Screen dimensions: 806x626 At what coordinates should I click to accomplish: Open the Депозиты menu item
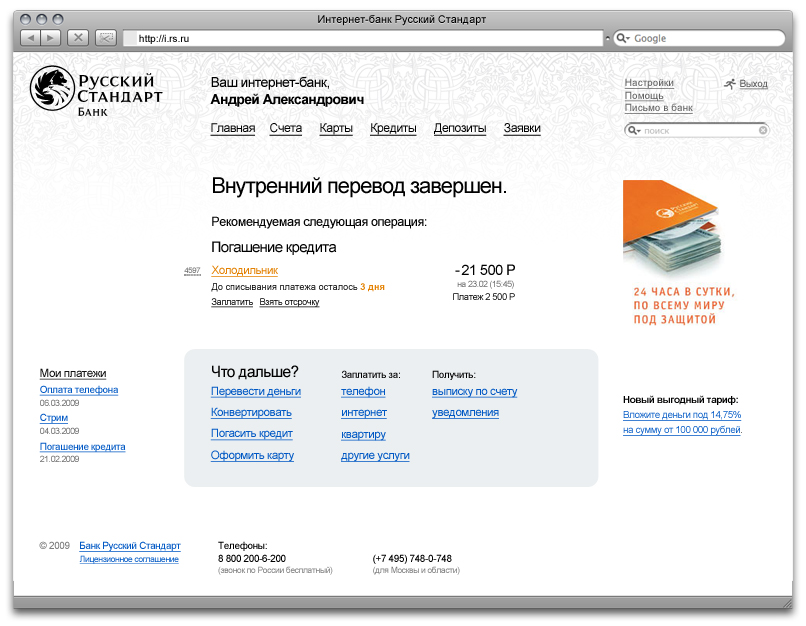click(460, 128)
